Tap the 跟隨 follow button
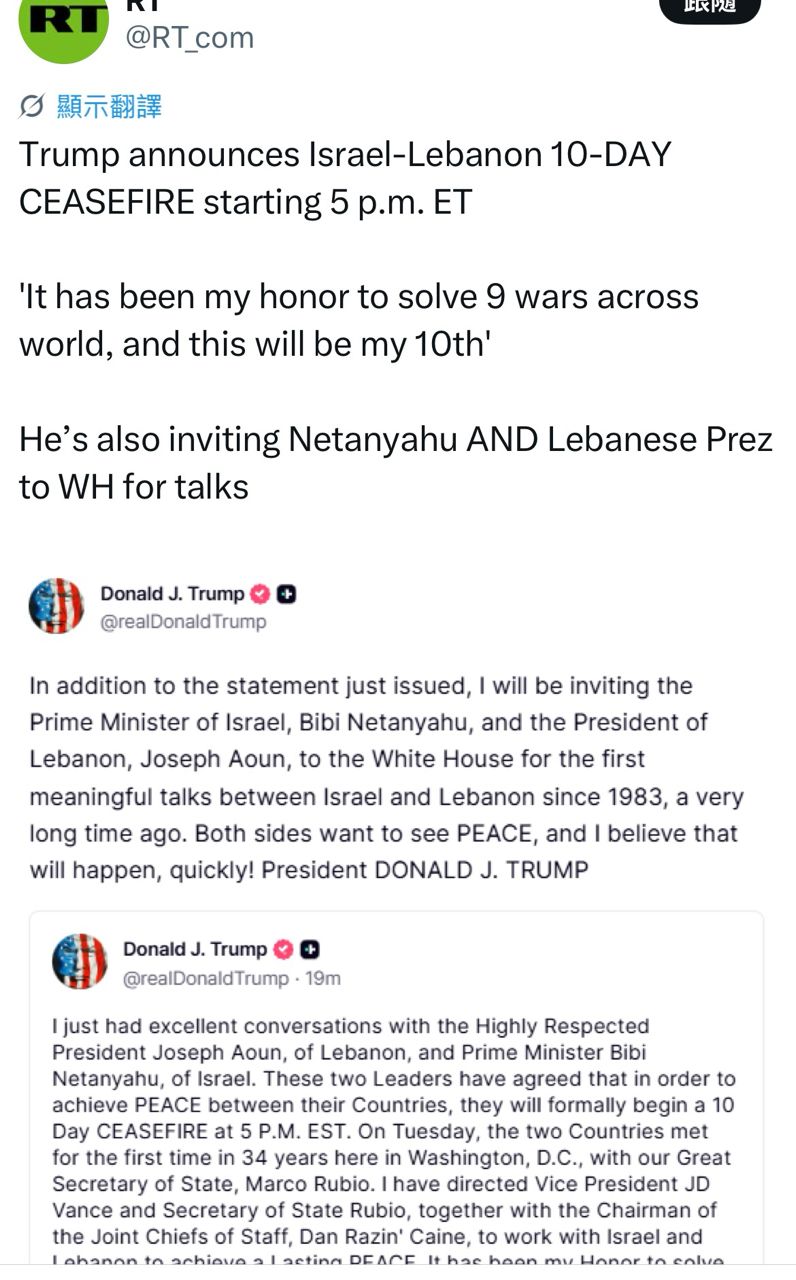The image size is (796, 1280). tap(710, 8)
